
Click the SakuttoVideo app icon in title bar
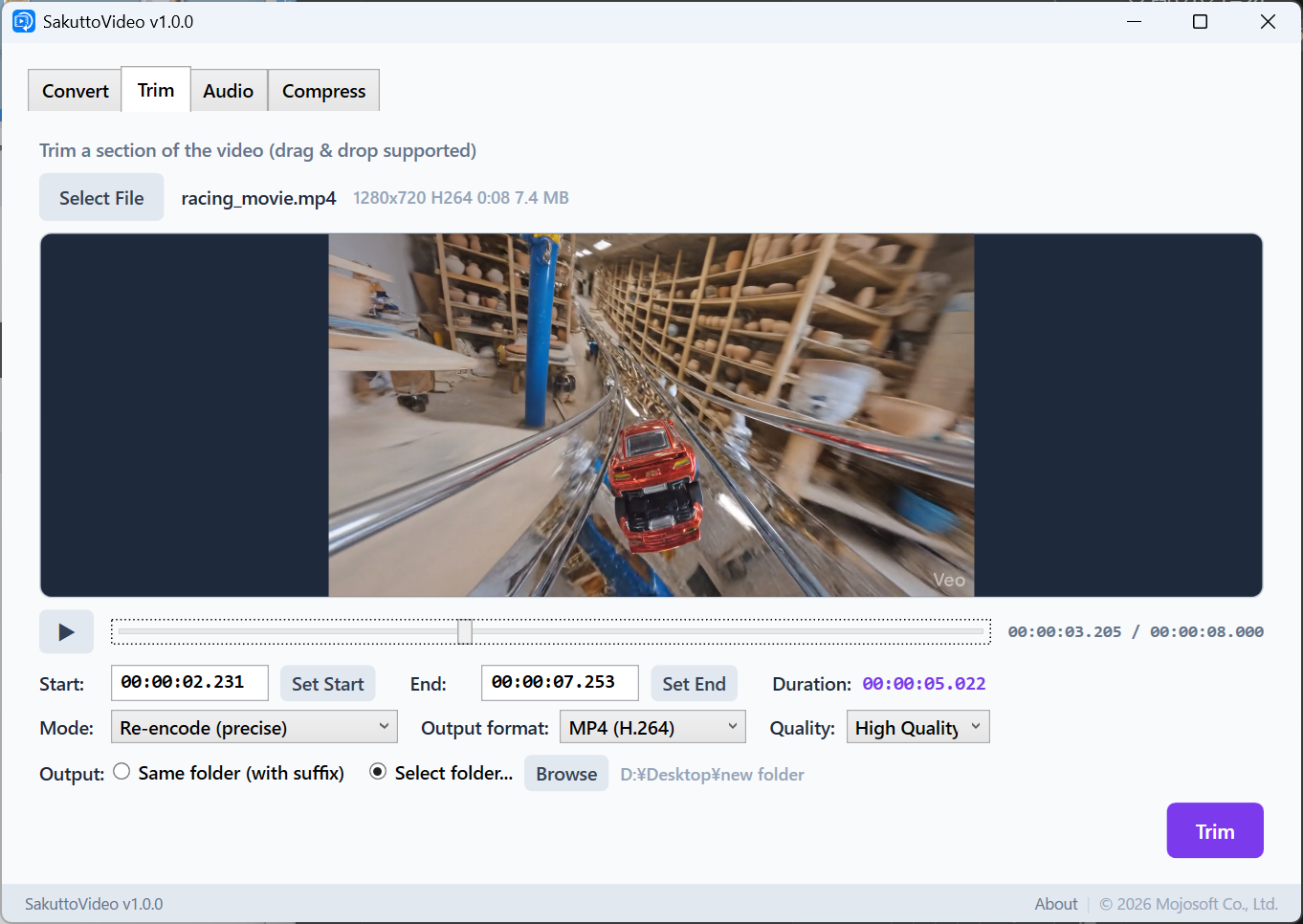[23, 21]
